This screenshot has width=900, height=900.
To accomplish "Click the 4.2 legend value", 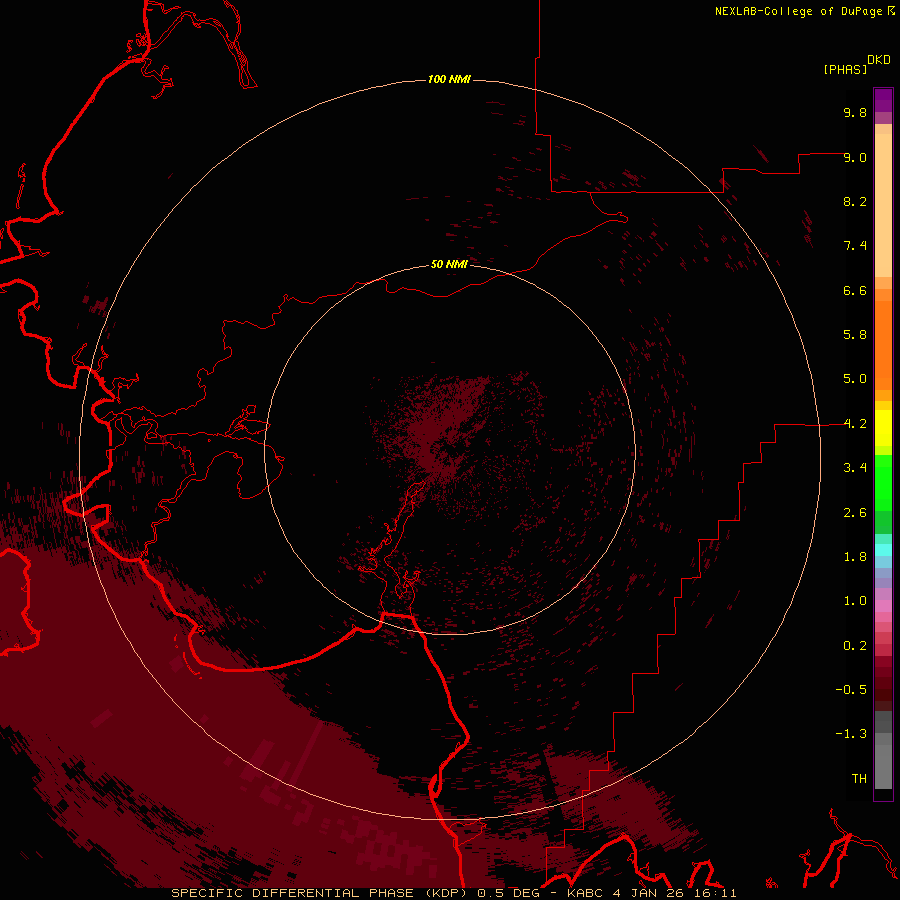I will click(x=855, y=424).
